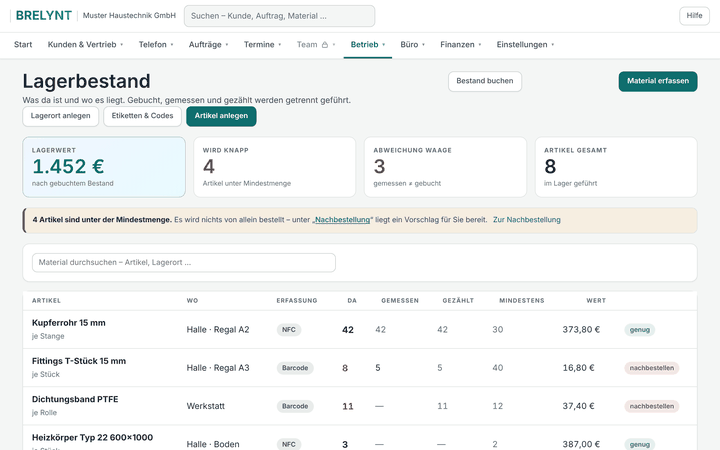
Task: Expand the Büro menu
Action: pos(412,45)
